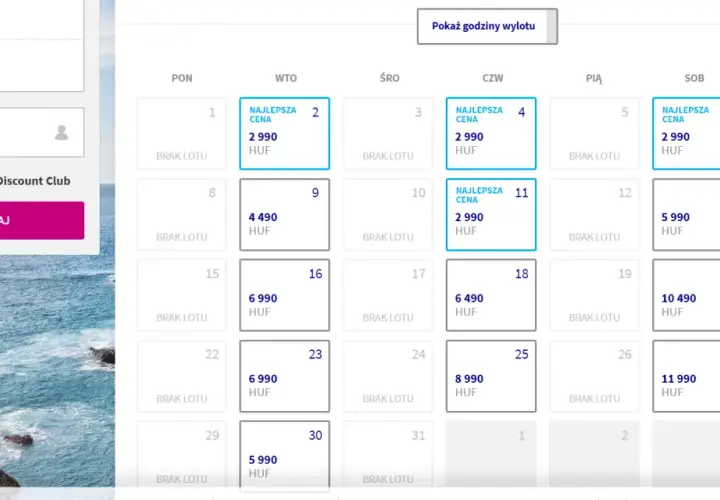
Task: Select Saturday flight priced 10 490 HUF
Action: tap(686, 295)
